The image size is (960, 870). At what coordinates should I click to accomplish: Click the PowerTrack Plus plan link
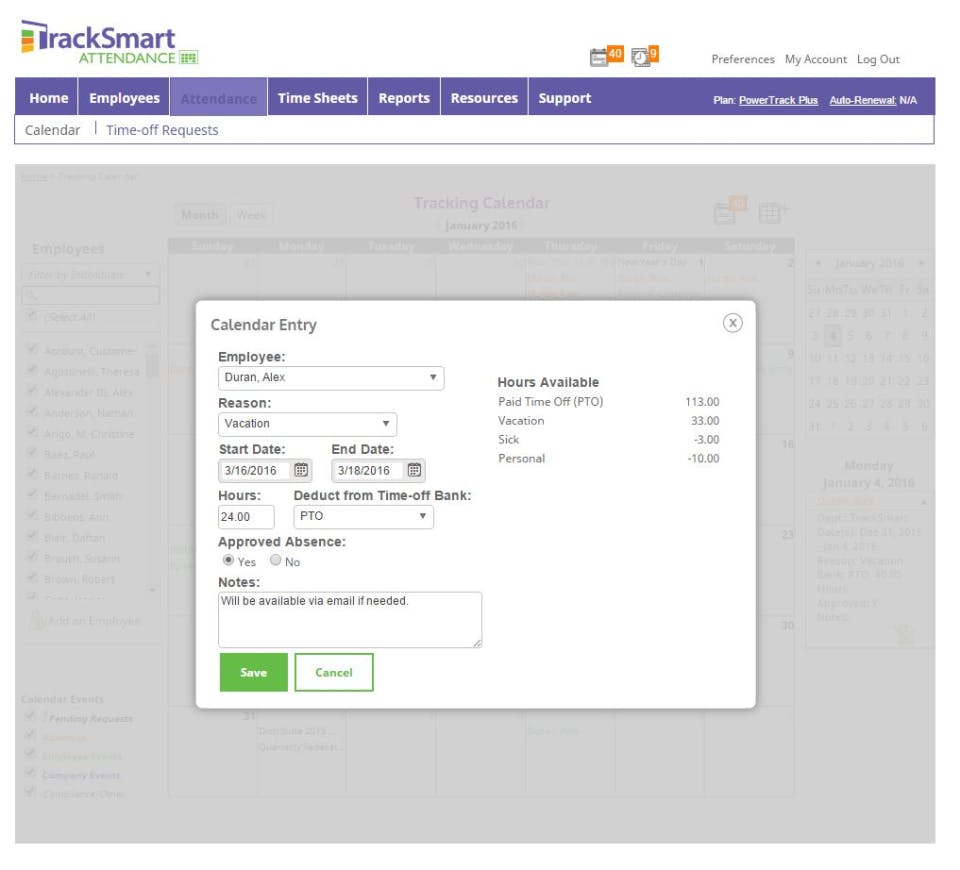(x=778, y=100)
